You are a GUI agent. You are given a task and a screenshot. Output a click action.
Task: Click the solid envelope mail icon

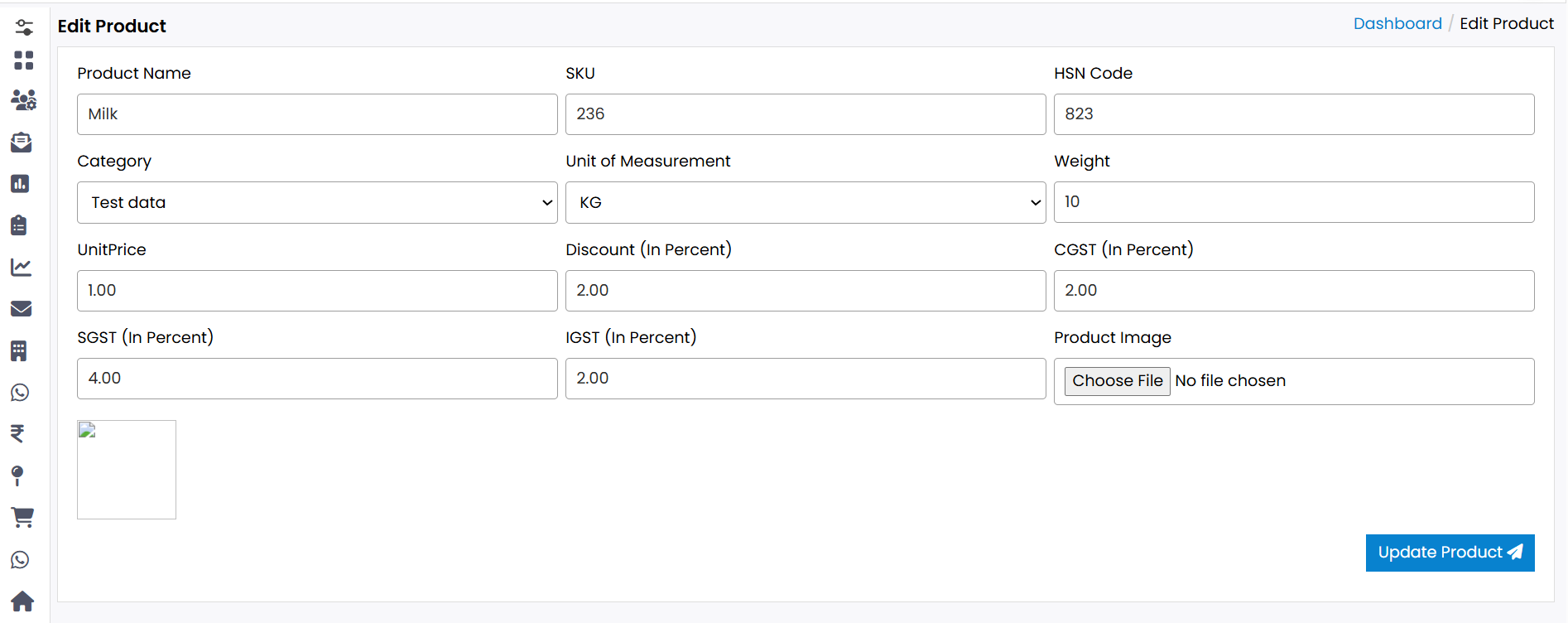(x=22, y=308)
